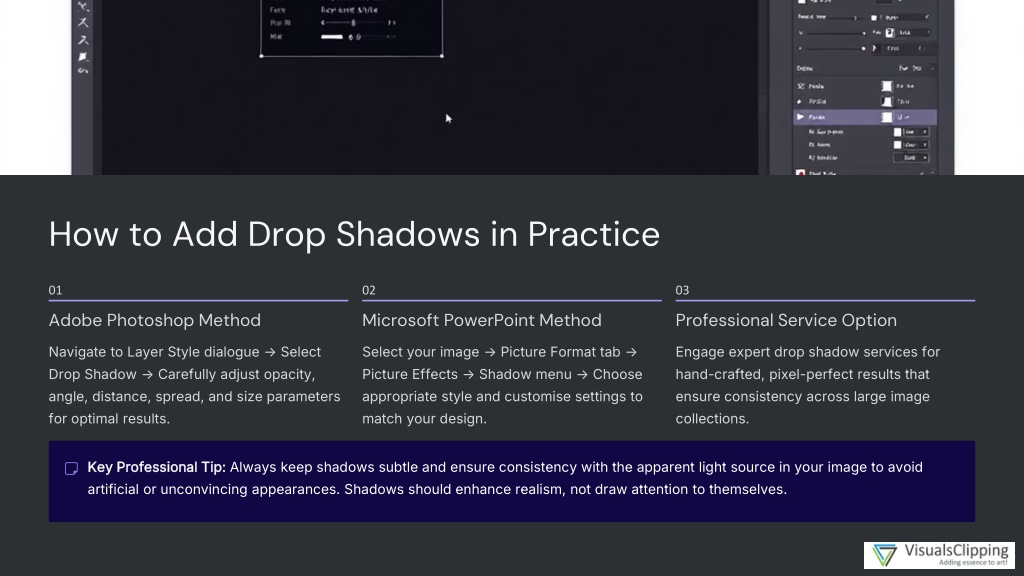Select the Adobe Photoshop Method heading

(x=154, y=320)
